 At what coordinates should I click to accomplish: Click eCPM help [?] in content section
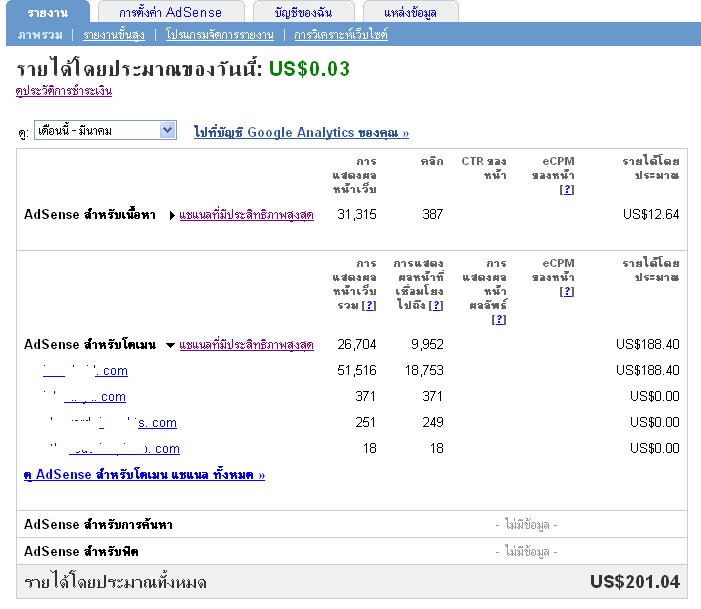567,190
